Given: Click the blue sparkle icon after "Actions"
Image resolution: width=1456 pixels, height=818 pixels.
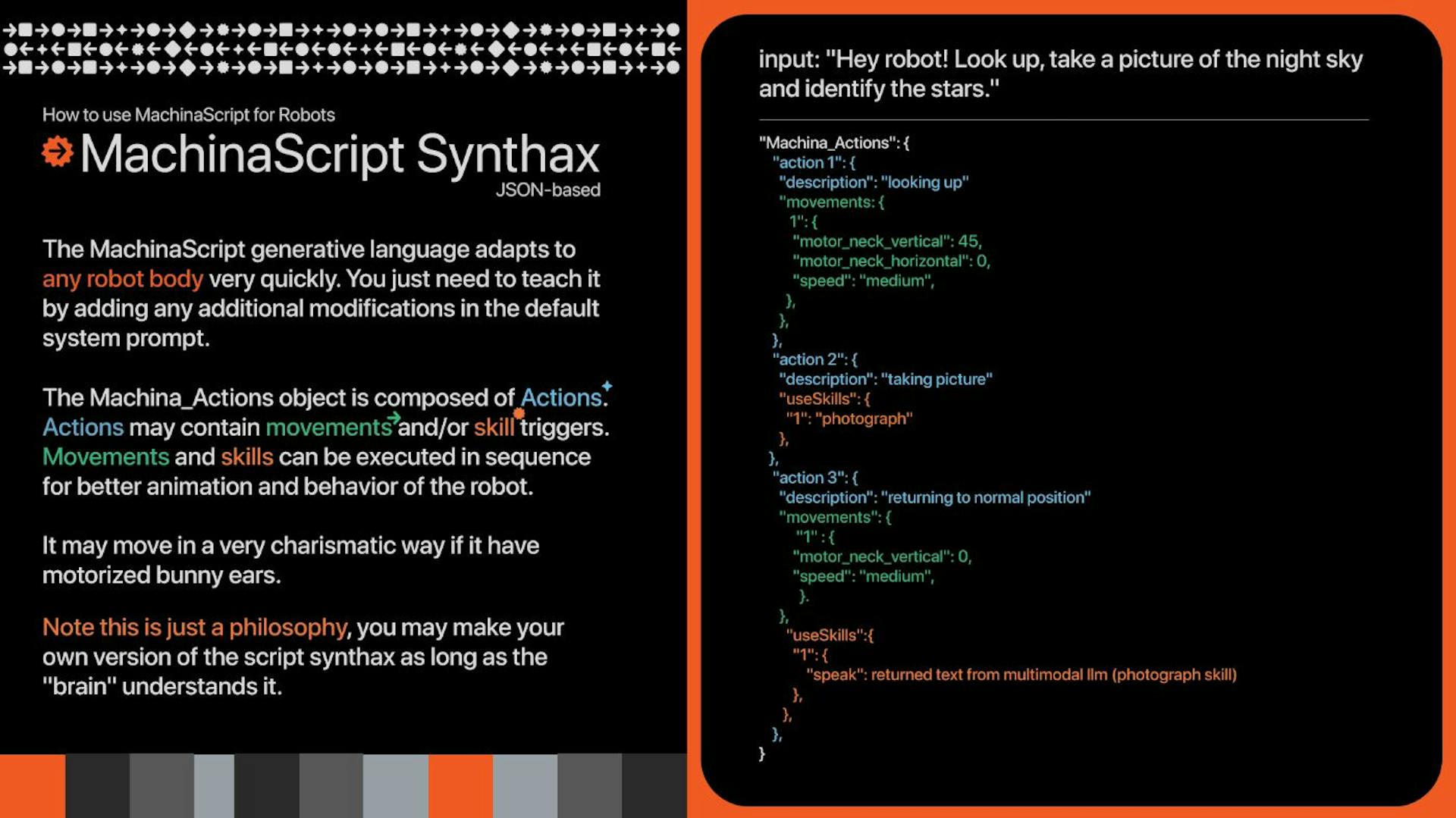Looking at the screenshot, I should 607,386.
